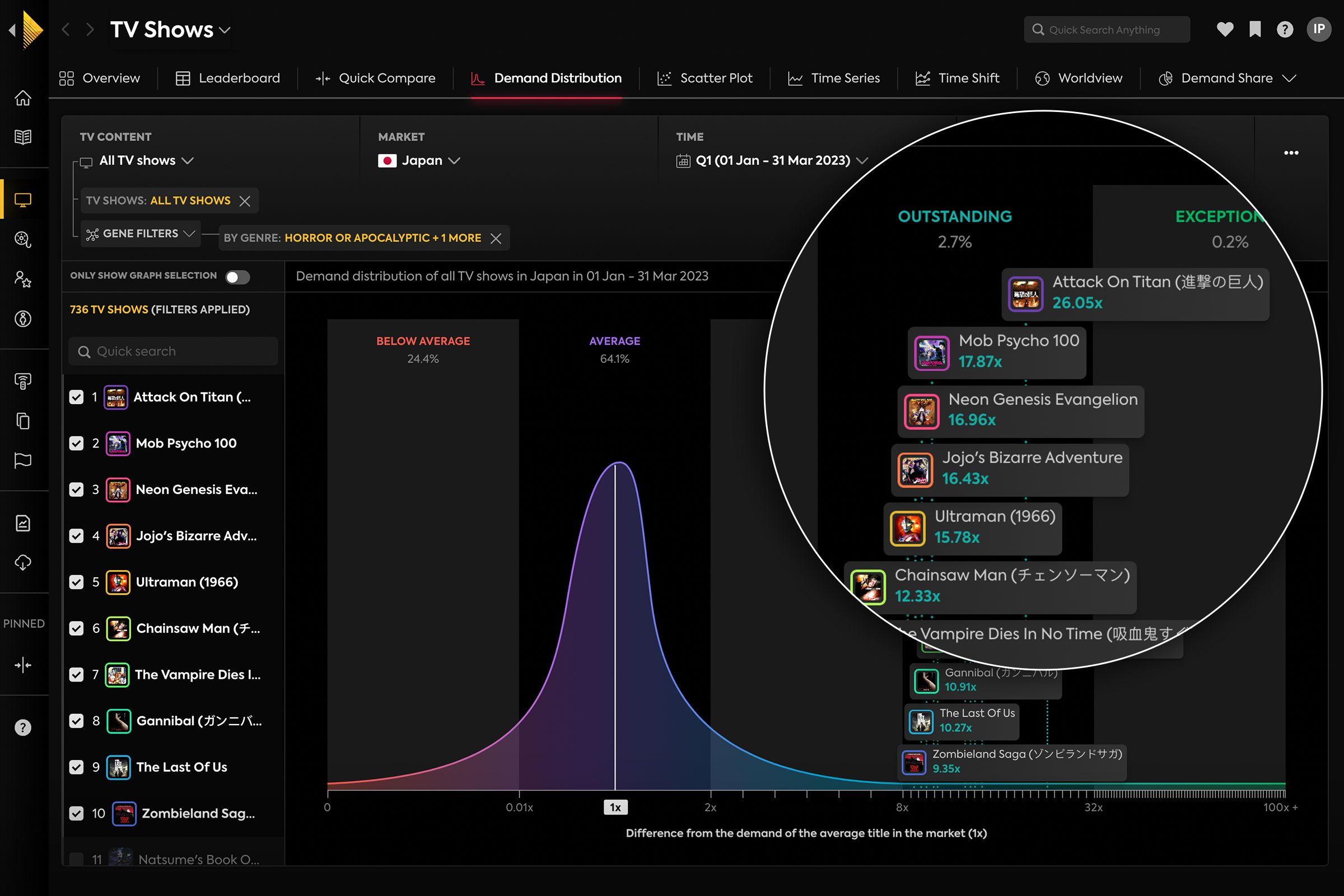This screenshot has width=1344, height=896.
Task: Uncheck The Last Of Us checkbox
Action: (77, 767)
